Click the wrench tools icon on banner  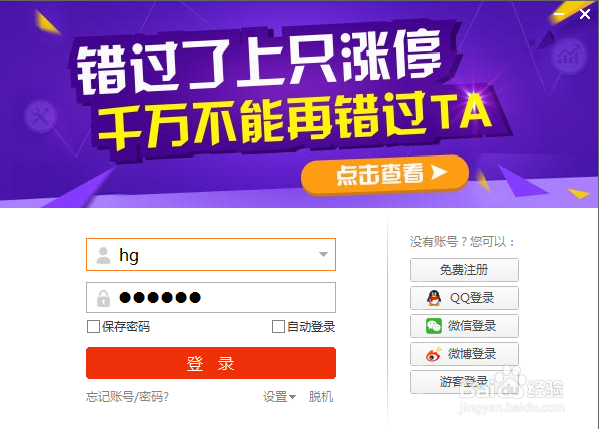[x=40, y=116]
